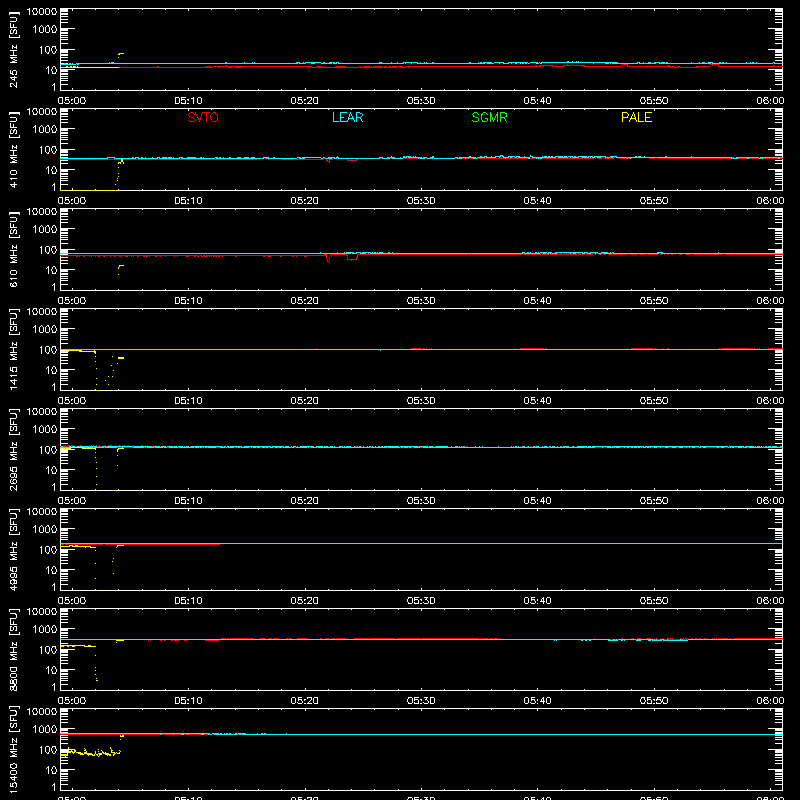This screenshot has width=800, height=800.
Task: Select the 1000 tick label on the 15400 MHz plot
Action: [45, 730]
